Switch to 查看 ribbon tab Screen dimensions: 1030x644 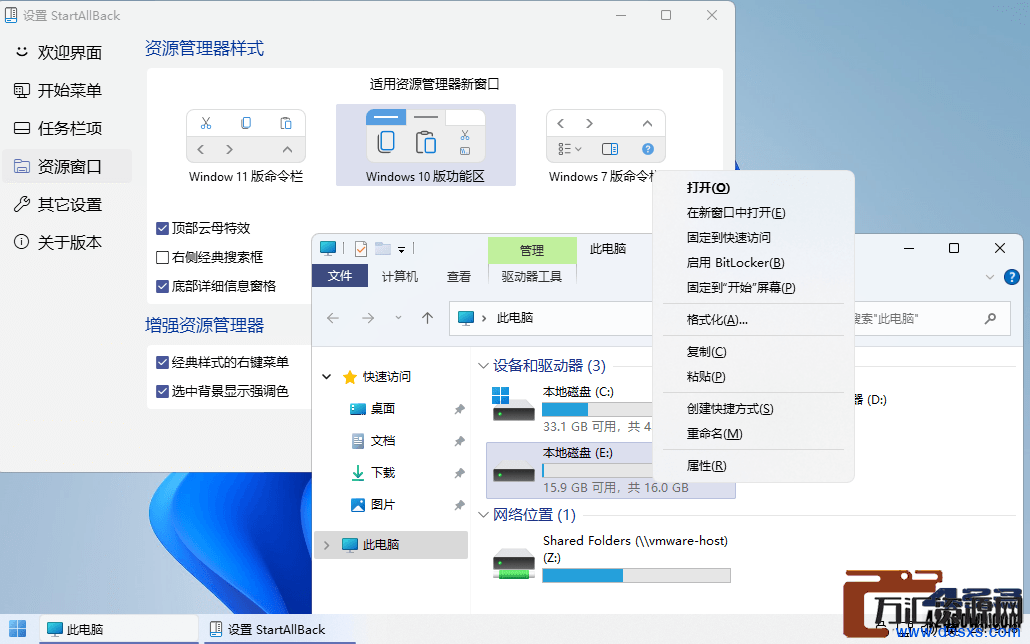pos(459,277)
